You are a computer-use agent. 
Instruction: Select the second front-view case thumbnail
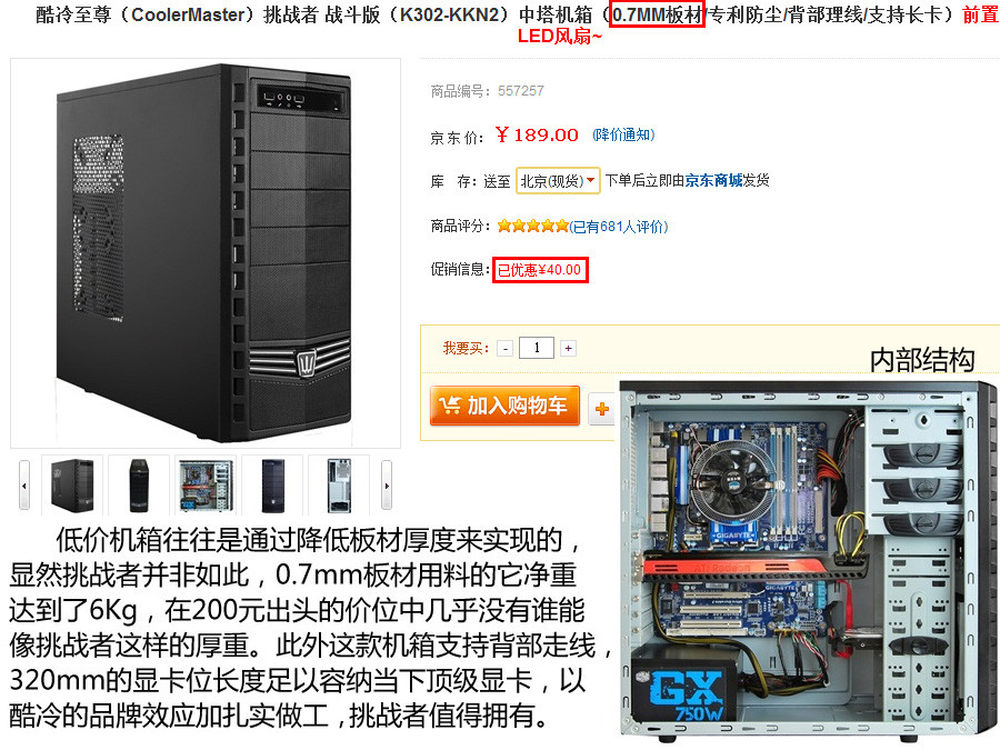coord(139,485)
